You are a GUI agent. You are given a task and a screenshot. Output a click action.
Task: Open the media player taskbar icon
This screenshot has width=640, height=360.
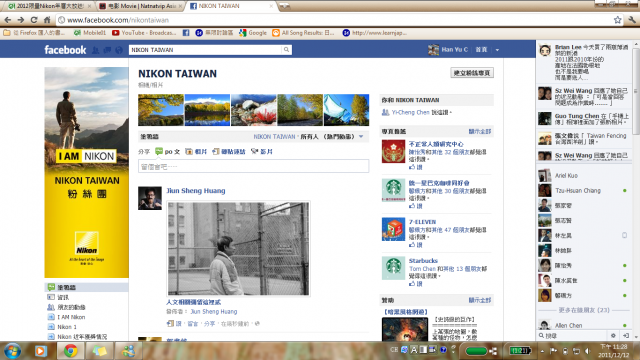click(x=40, y=351)
